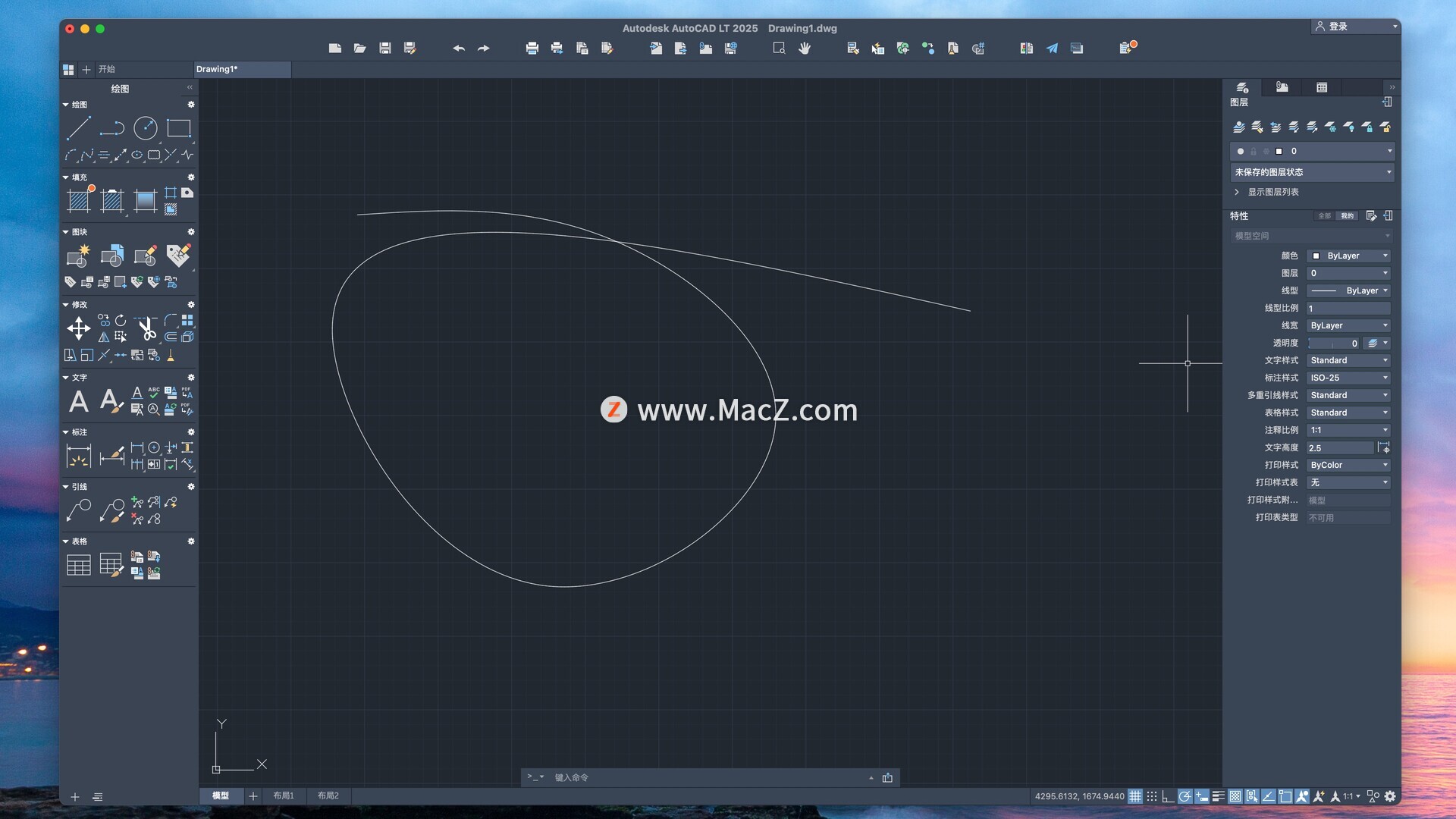Screen dimensions: 1456x819
Task: Click the Redo arrow
Action: [x=484, y=48]
